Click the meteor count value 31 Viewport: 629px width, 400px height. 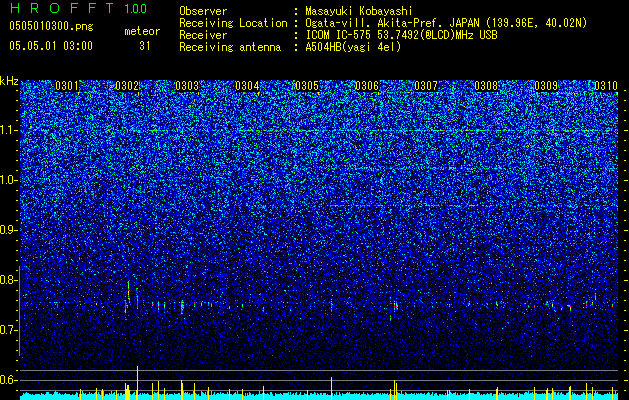144,46
